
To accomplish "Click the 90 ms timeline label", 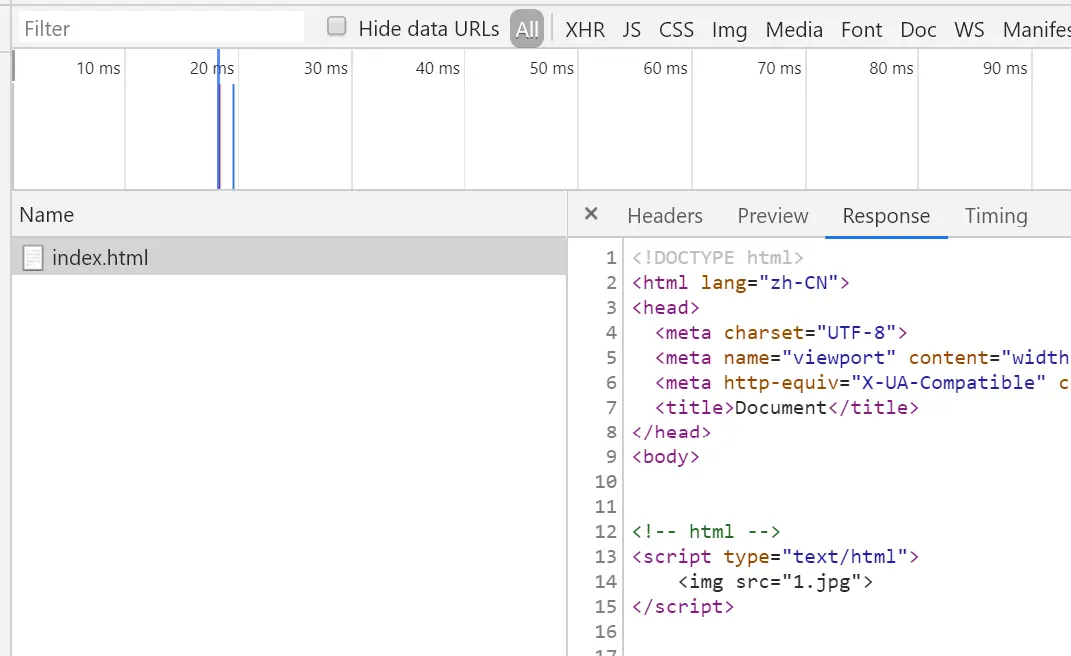I will pyautogui.click(x=1005, y=68).
